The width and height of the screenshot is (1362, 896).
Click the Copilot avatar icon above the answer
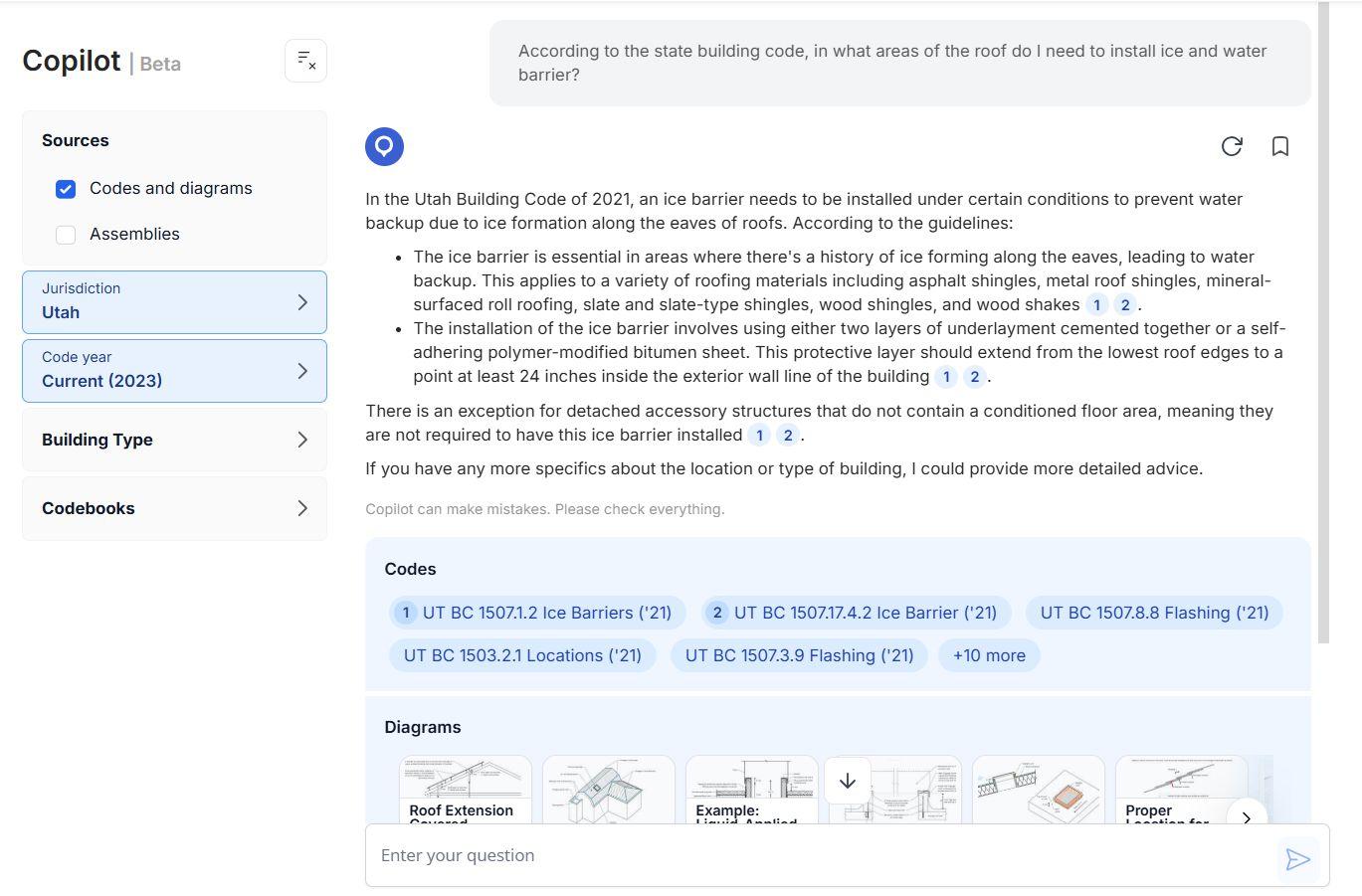tap(384, 146)
